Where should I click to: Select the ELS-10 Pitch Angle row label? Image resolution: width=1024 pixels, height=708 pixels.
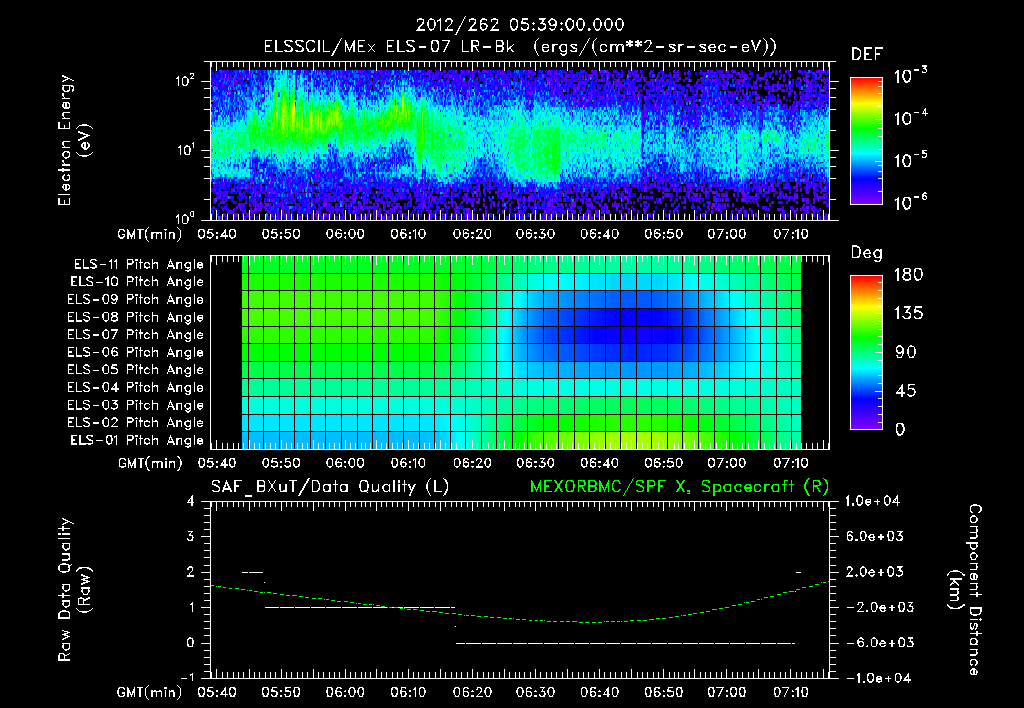click(x=137, y=282)
